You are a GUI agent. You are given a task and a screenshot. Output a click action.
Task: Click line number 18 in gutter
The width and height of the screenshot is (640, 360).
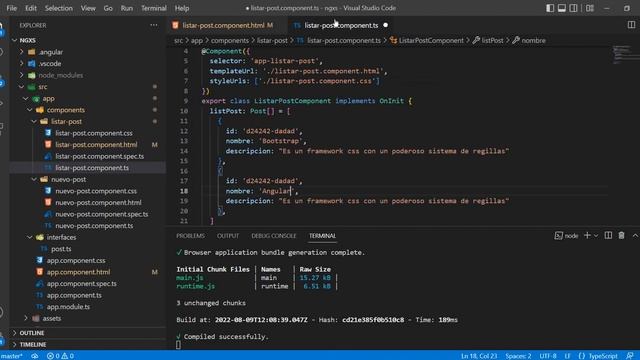184,191
